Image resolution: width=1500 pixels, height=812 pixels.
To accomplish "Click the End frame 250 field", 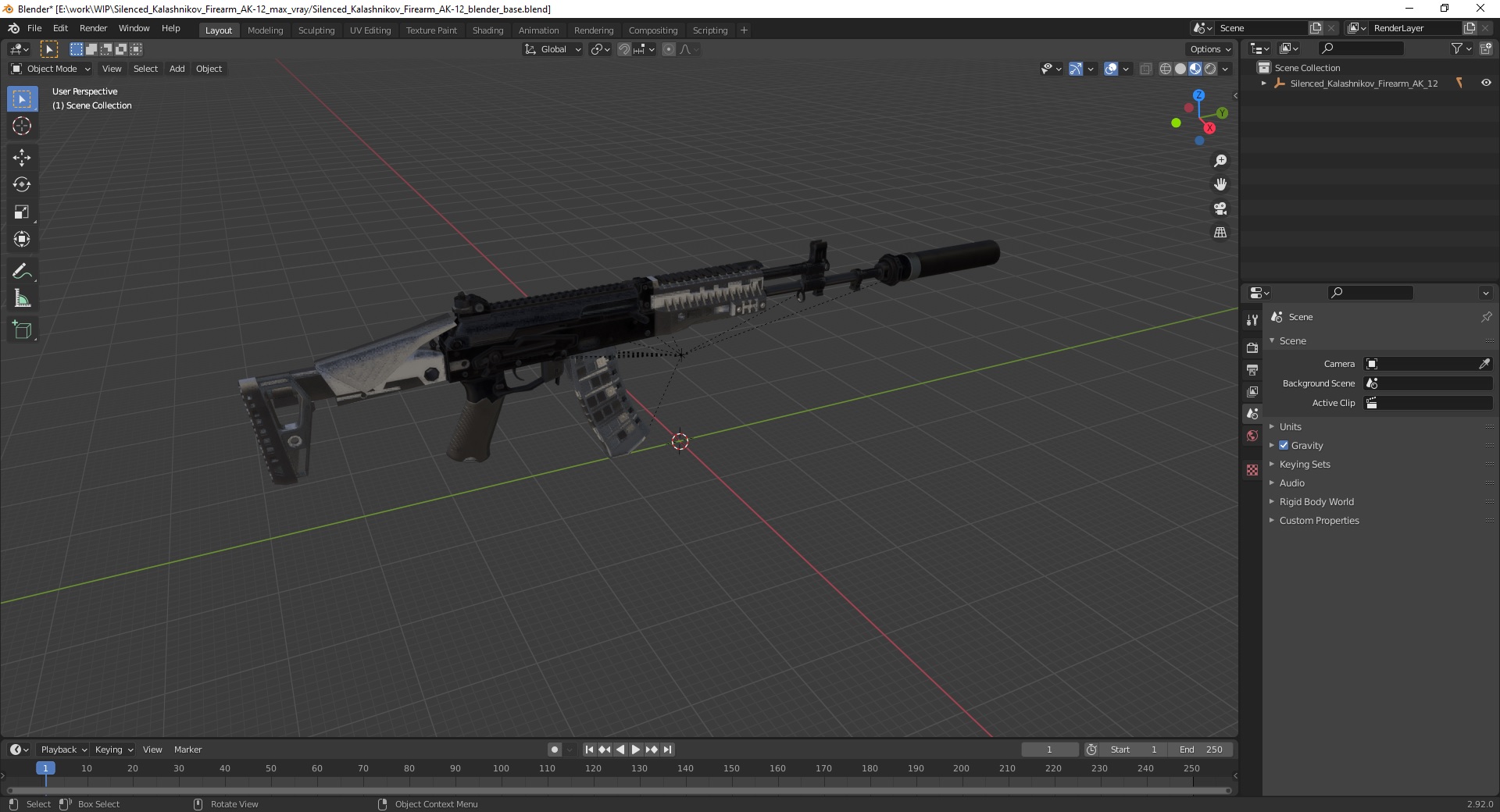I will [1202, 750].
